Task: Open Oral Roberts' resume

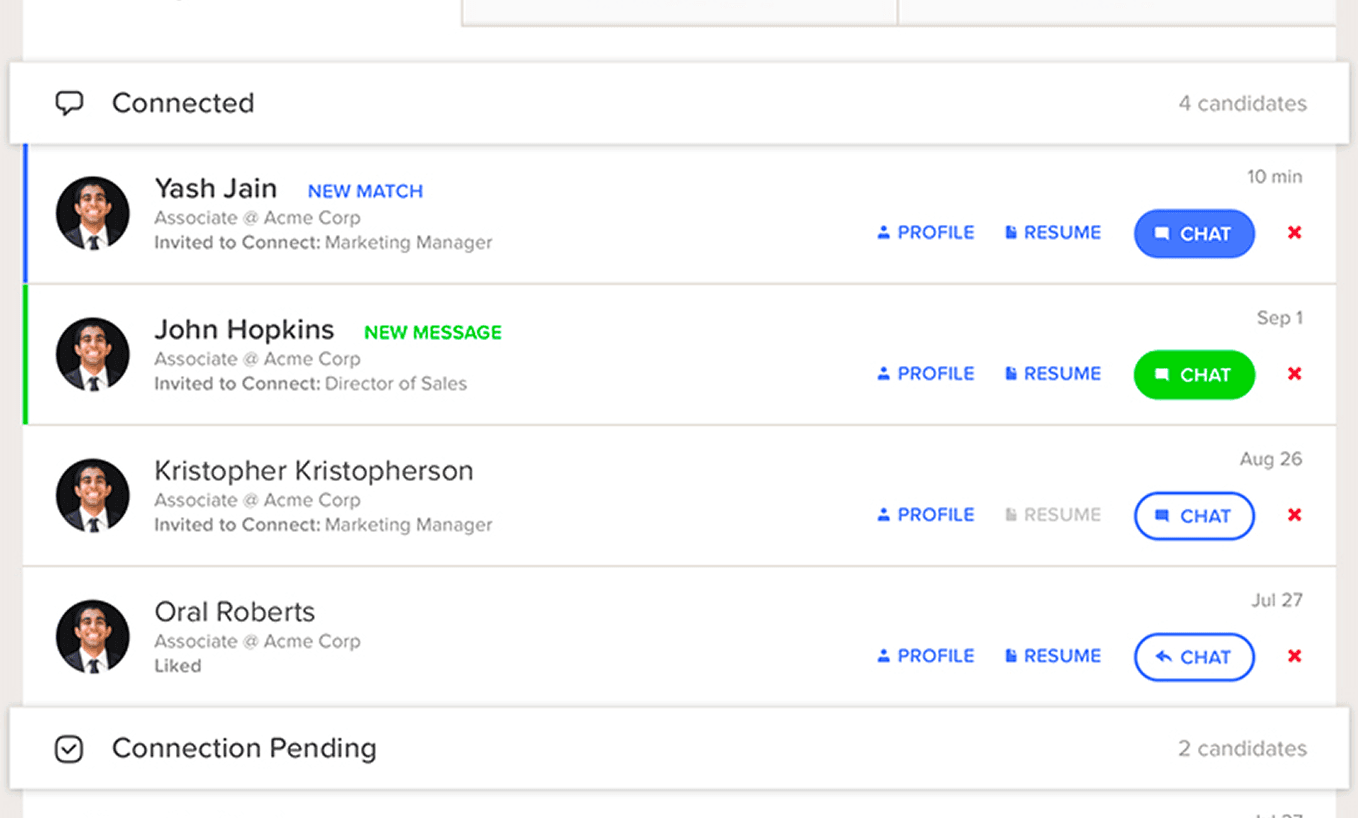Action: pos(1053,656)
